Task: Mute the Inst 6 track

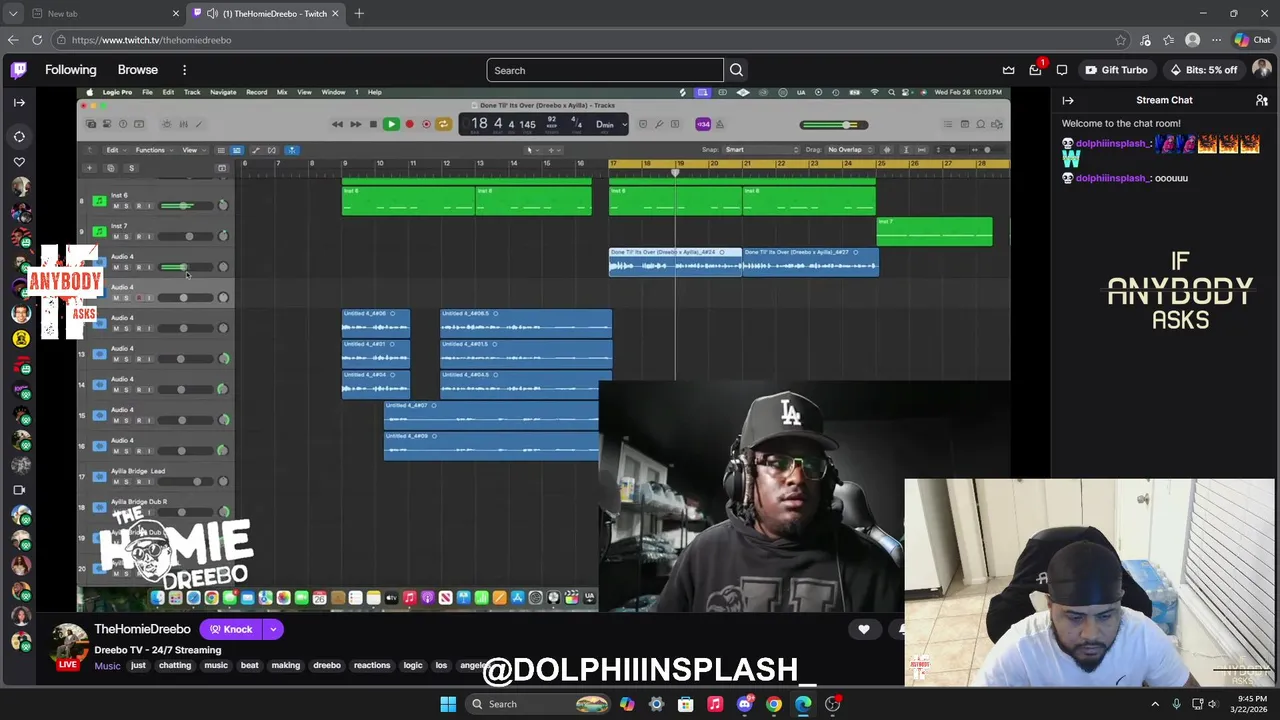Action: pyautogui.click(x=115, y=206)
